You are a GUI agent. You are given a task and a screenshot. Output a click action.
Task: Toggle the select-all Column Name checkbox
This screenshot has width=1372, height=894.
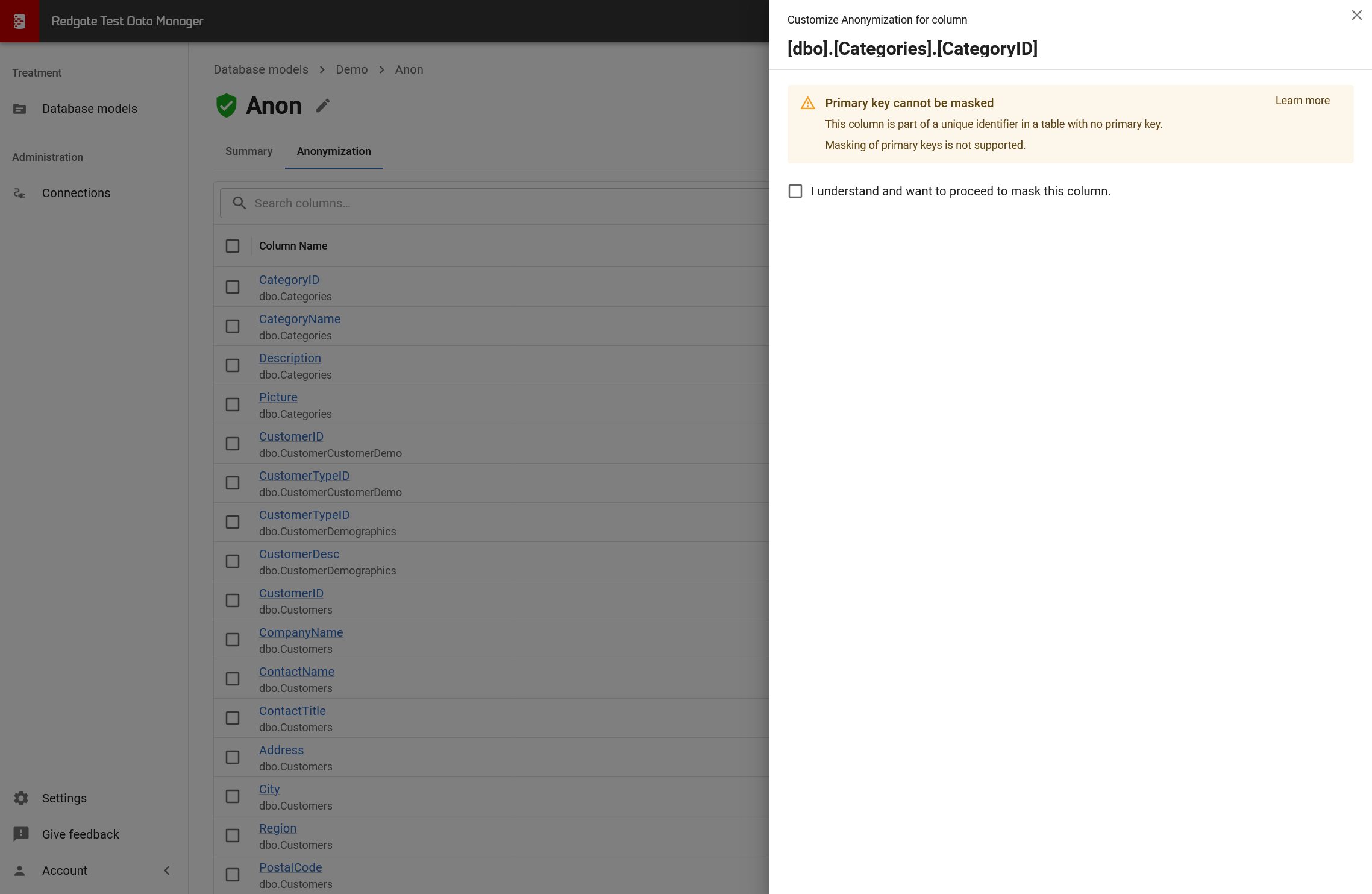pyautogui.click(x=233, y=246)
